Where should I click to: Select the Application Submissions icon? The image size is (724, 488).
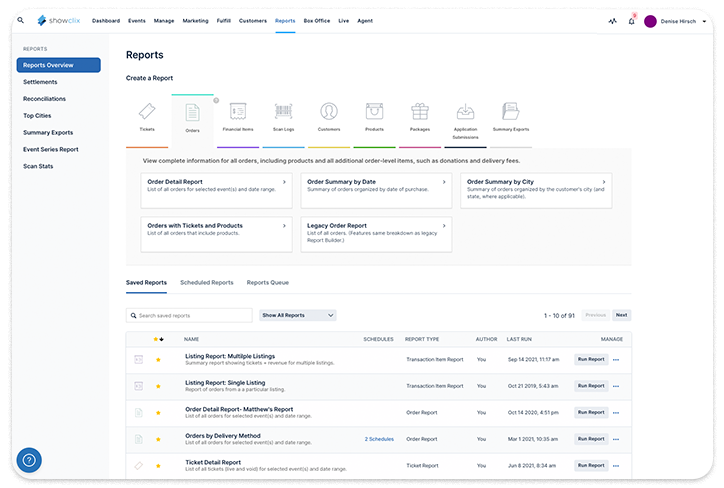(x=465, y=111)
